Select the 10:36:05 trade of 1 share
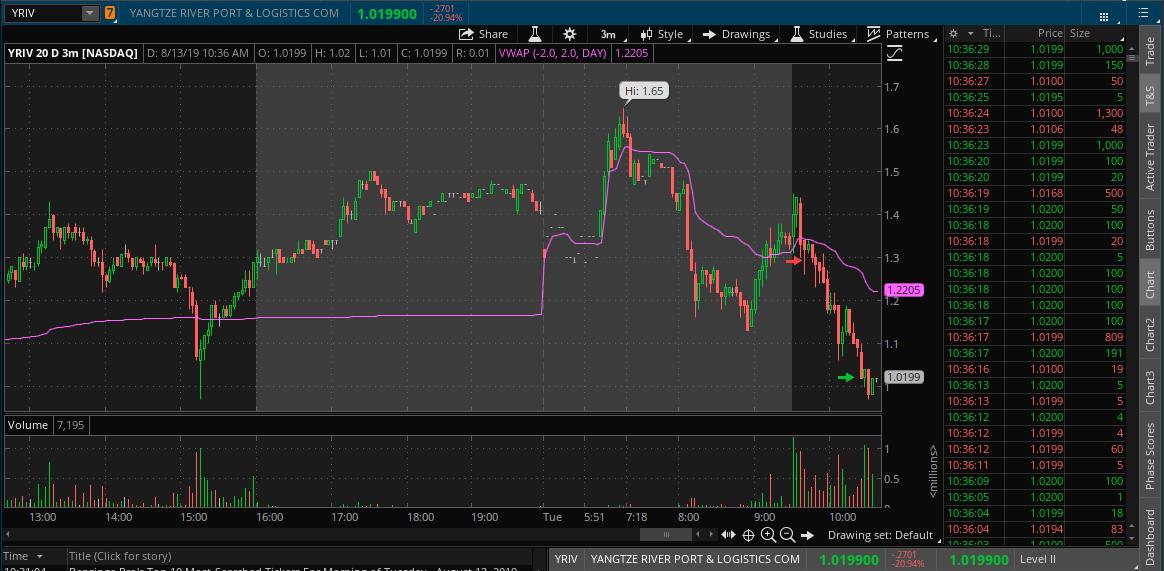1164x571 pixels. [x=1035, y=497]
